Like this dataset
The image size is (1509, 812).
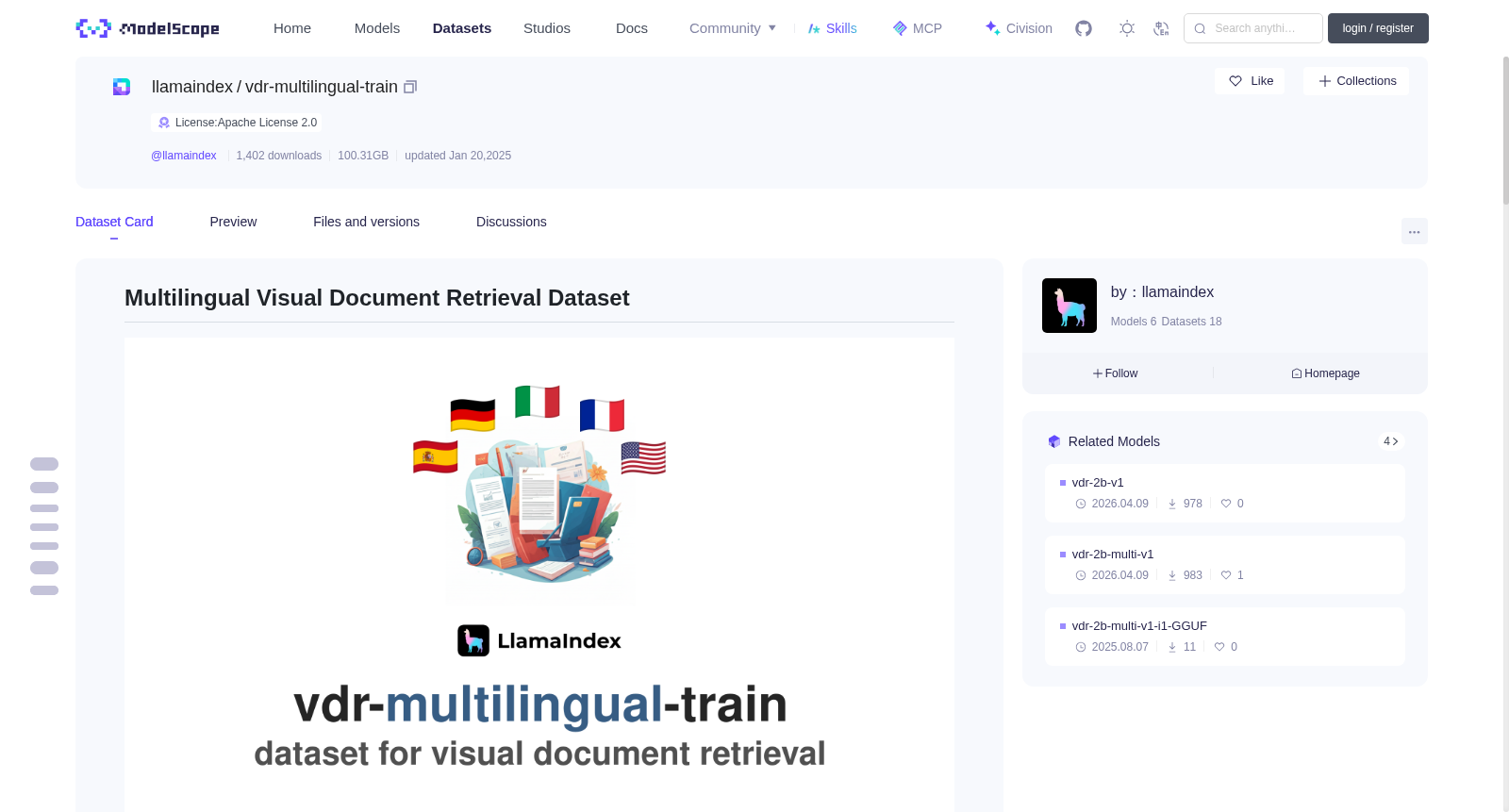point(1250,81)
